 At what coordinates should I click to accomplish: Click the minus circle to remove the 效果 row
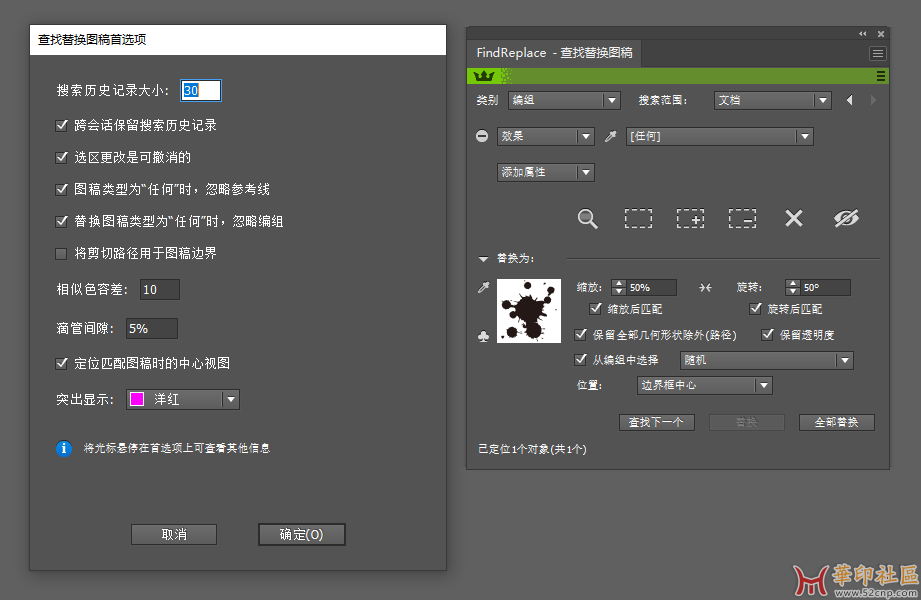pos(482,136)
